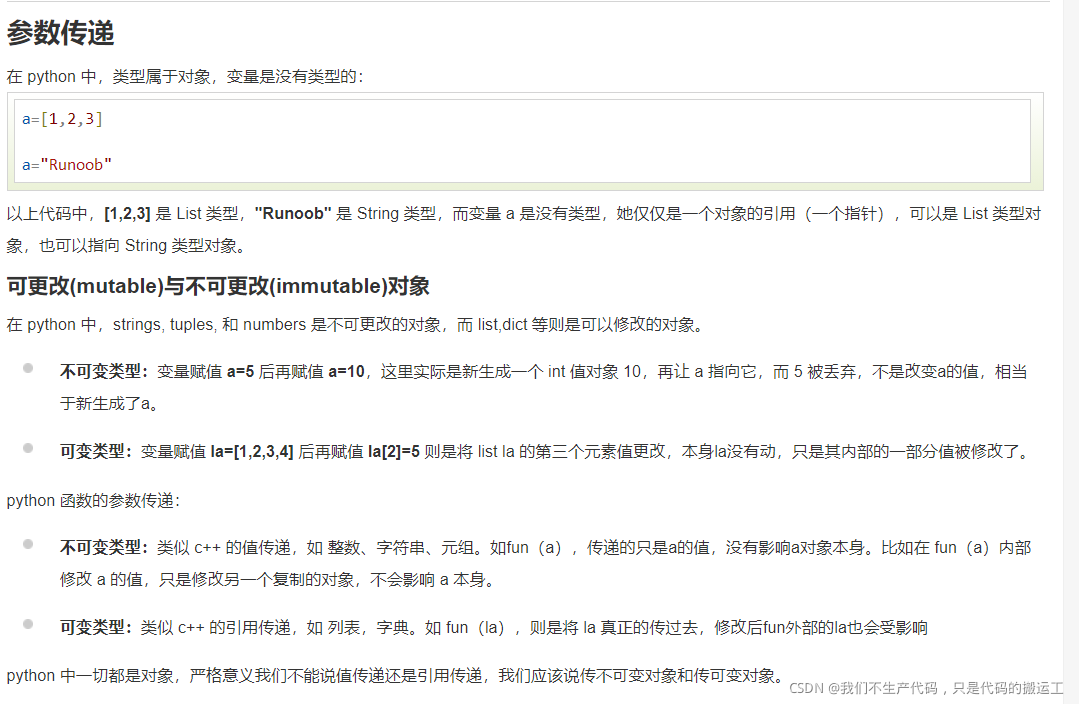Click code line a=[1,2,3]
Screen dimensions: 1079x704
[62, 119]
